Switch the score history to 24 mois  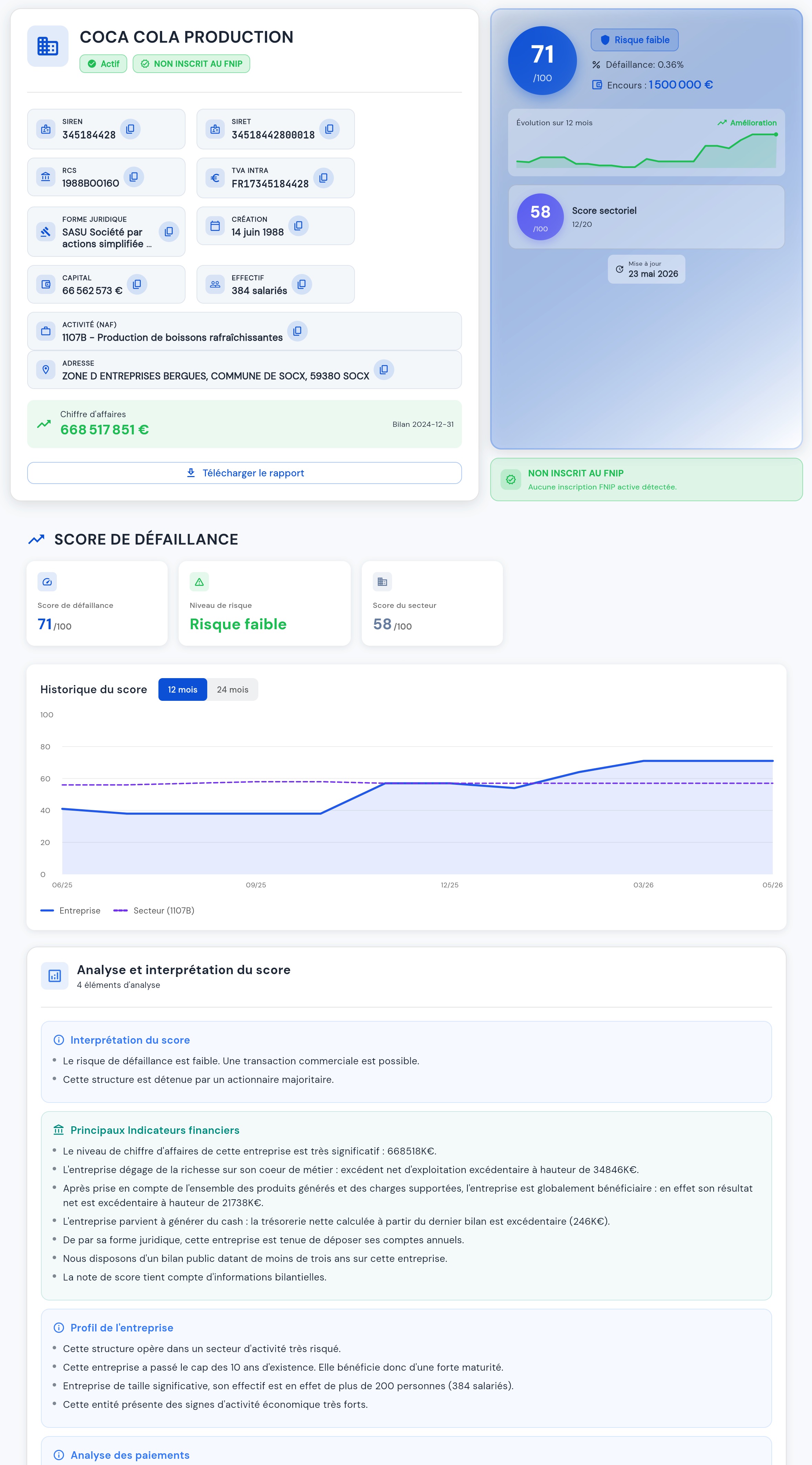click(x=233, y=689)
